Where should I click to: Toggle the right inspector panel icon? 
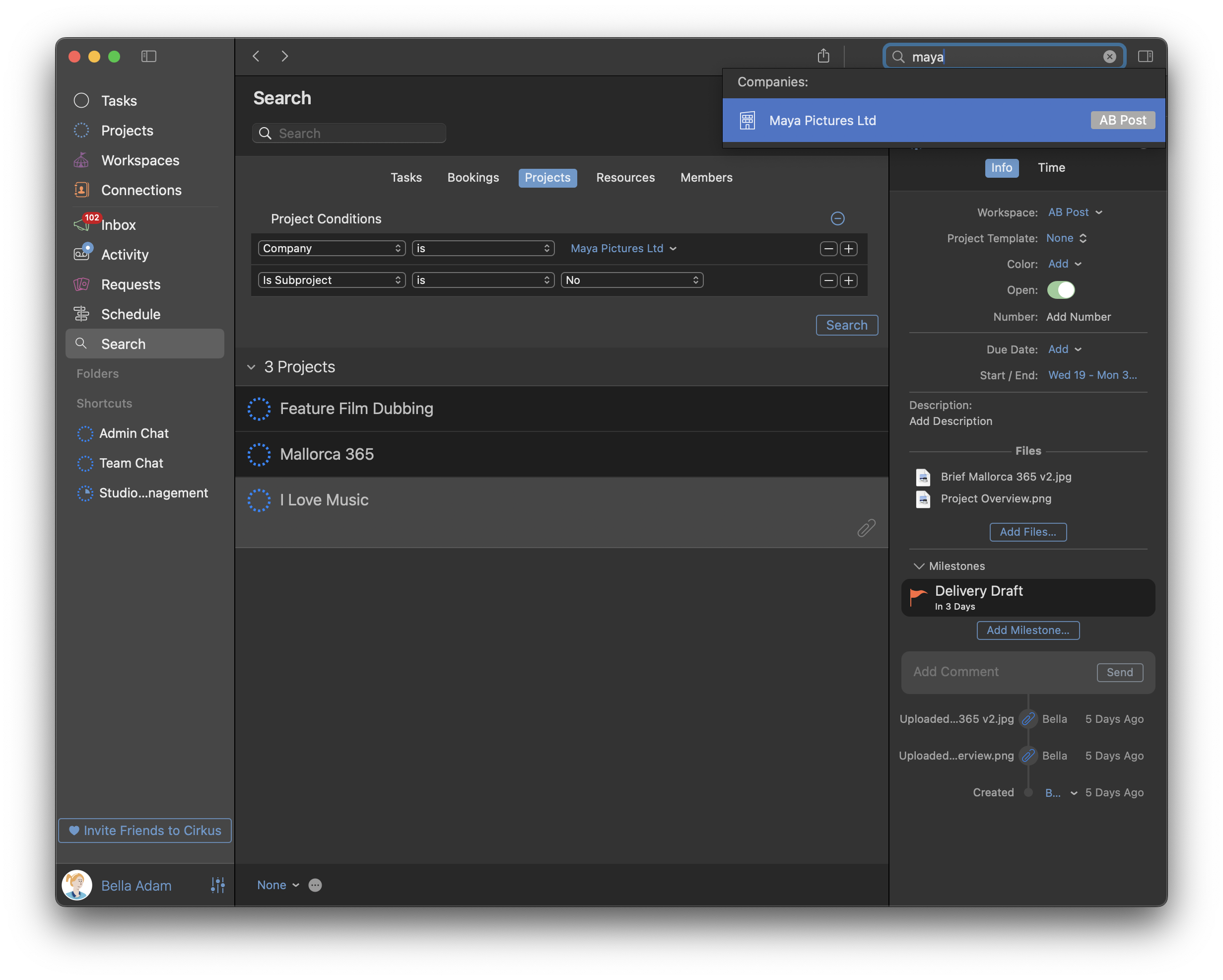click(x=1145, y=56)
